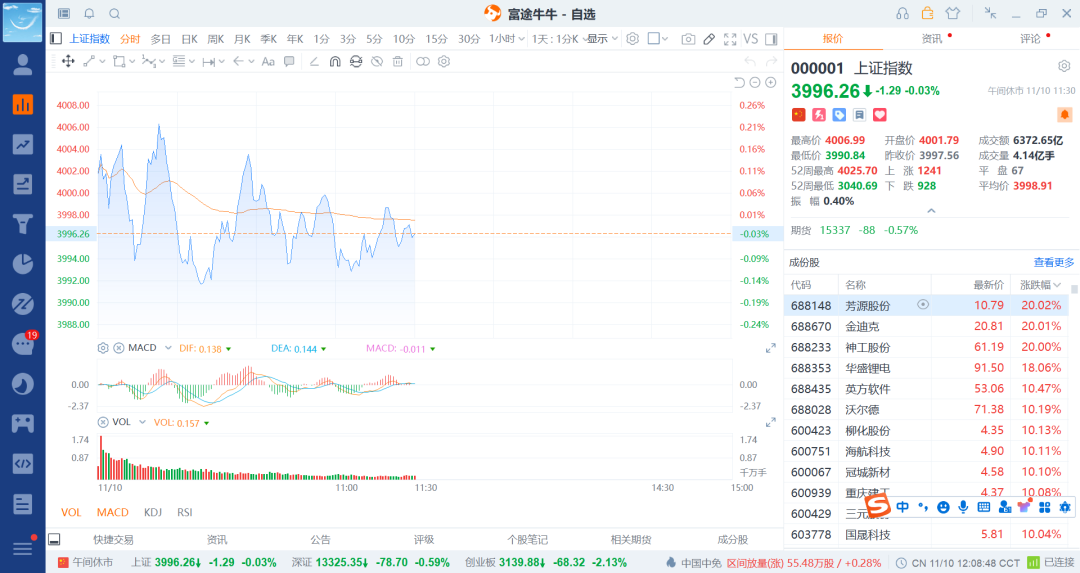The image size is (1080, 573).
Task: Toggle the right side panel icon next to VS
Action: click(x=771, y=39)
